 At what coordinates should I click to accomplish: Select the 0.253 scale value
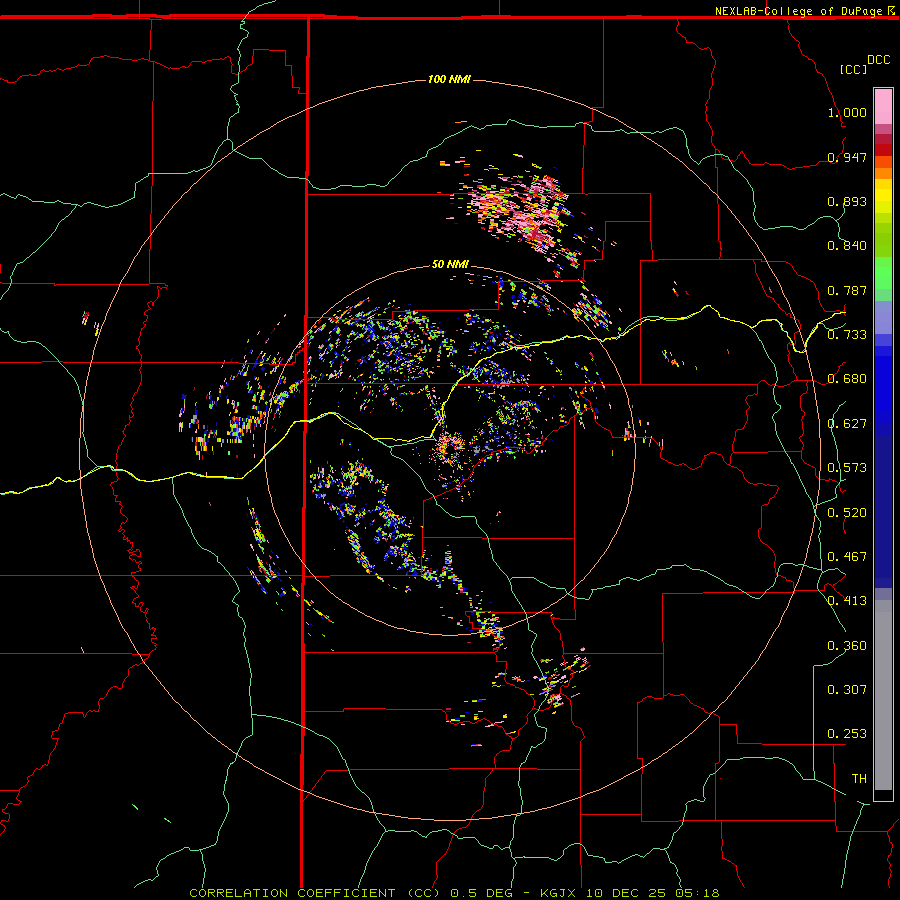pyautogui.click(x=847, y=734)
